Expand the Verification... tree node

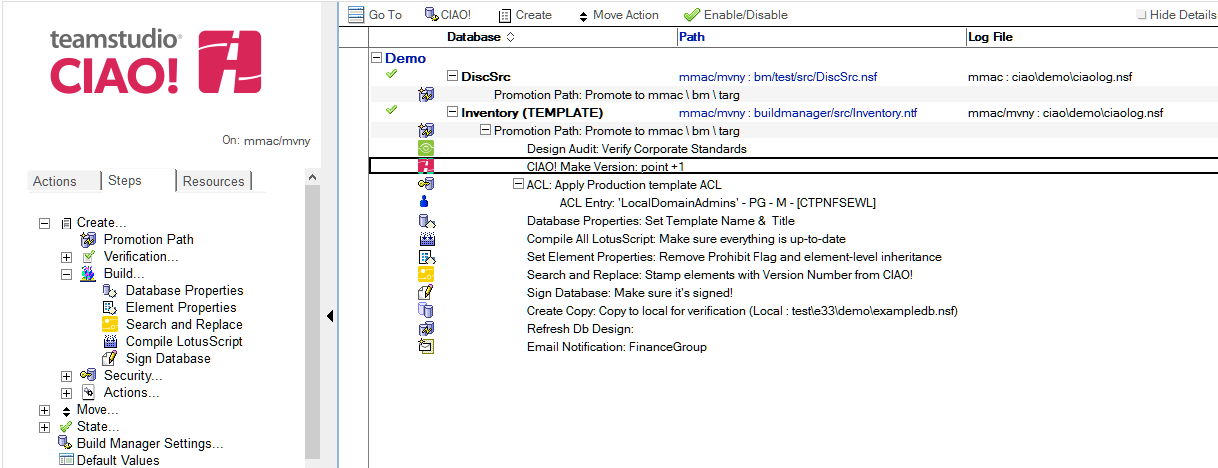(66, 257)
